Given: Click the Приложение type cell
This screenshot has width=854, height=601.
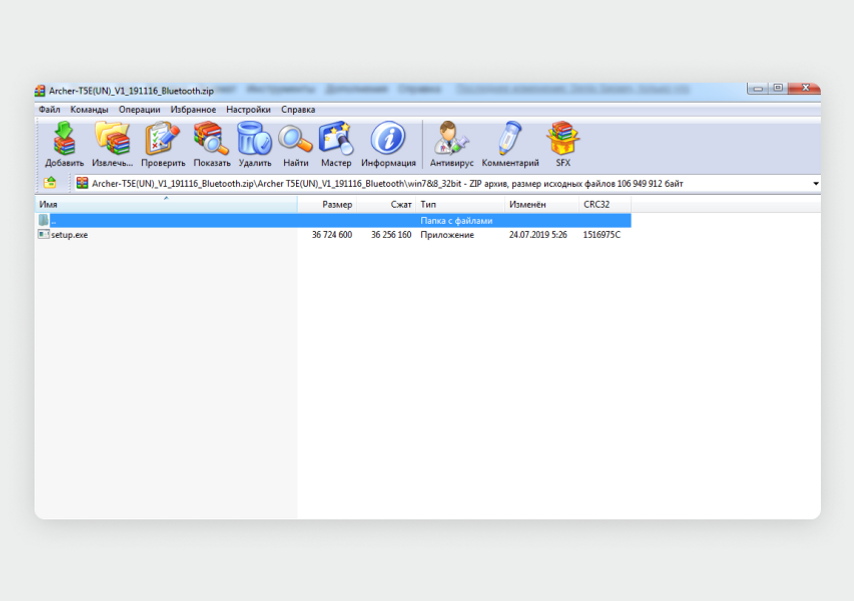Looking at the screenshot, I should tap(447, 235).
